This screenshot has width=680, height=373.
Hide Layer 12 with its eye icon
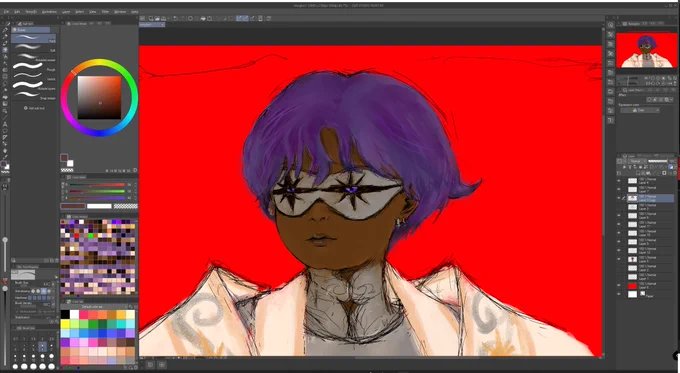tap(618, 250)
